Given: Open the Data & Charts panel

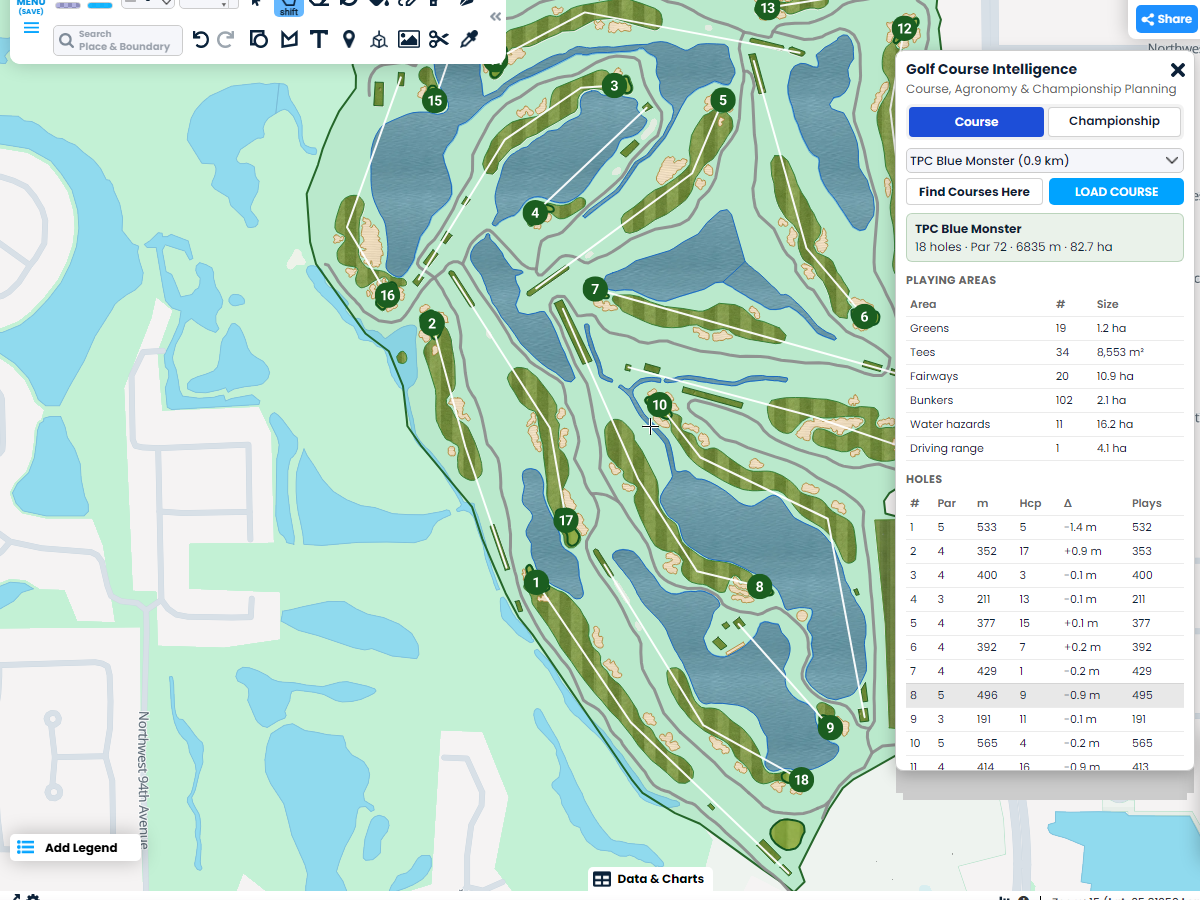Looking at the screenshot, I should (x=650, y=879).
